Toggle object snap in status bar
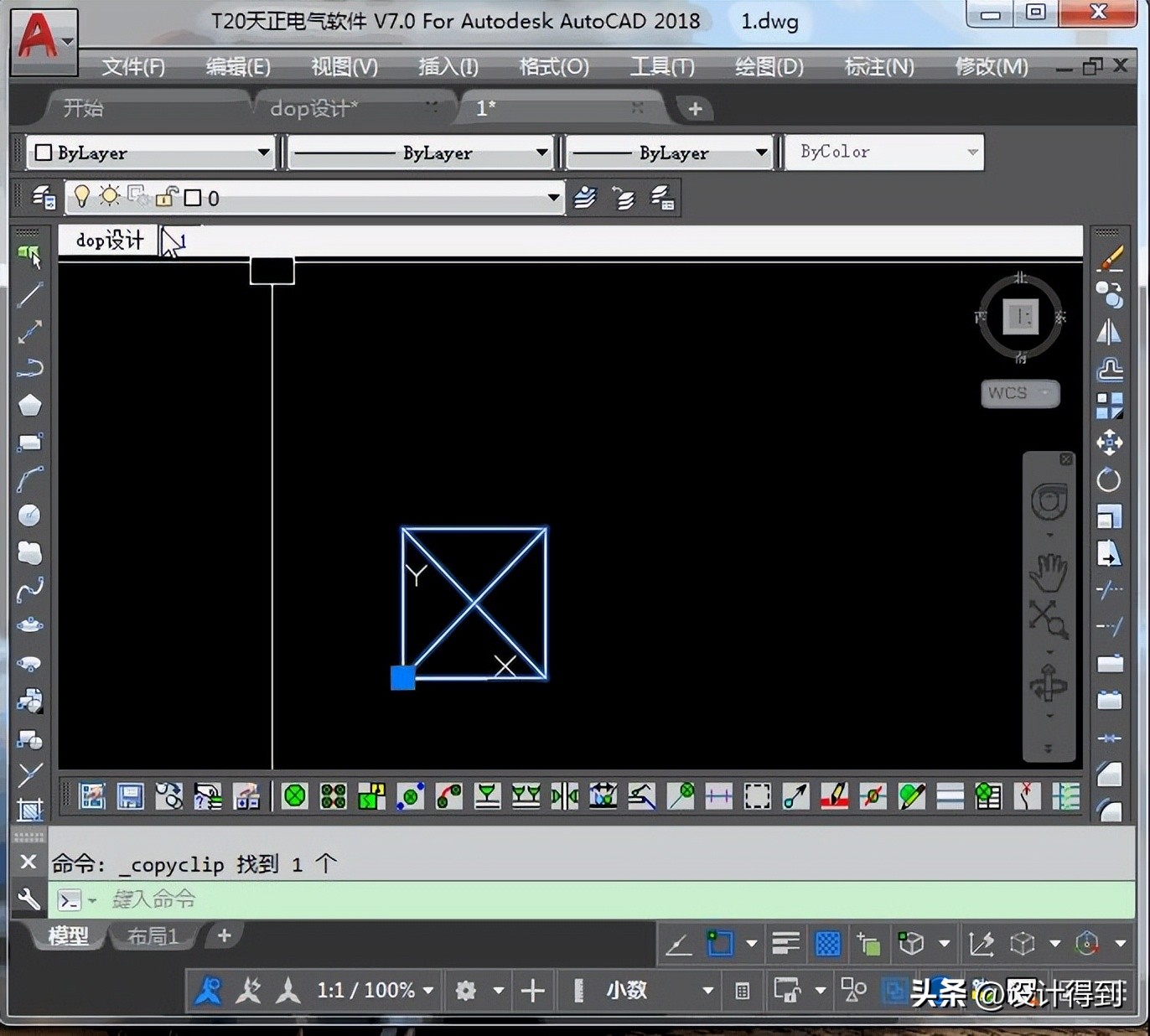 (720, 944)
